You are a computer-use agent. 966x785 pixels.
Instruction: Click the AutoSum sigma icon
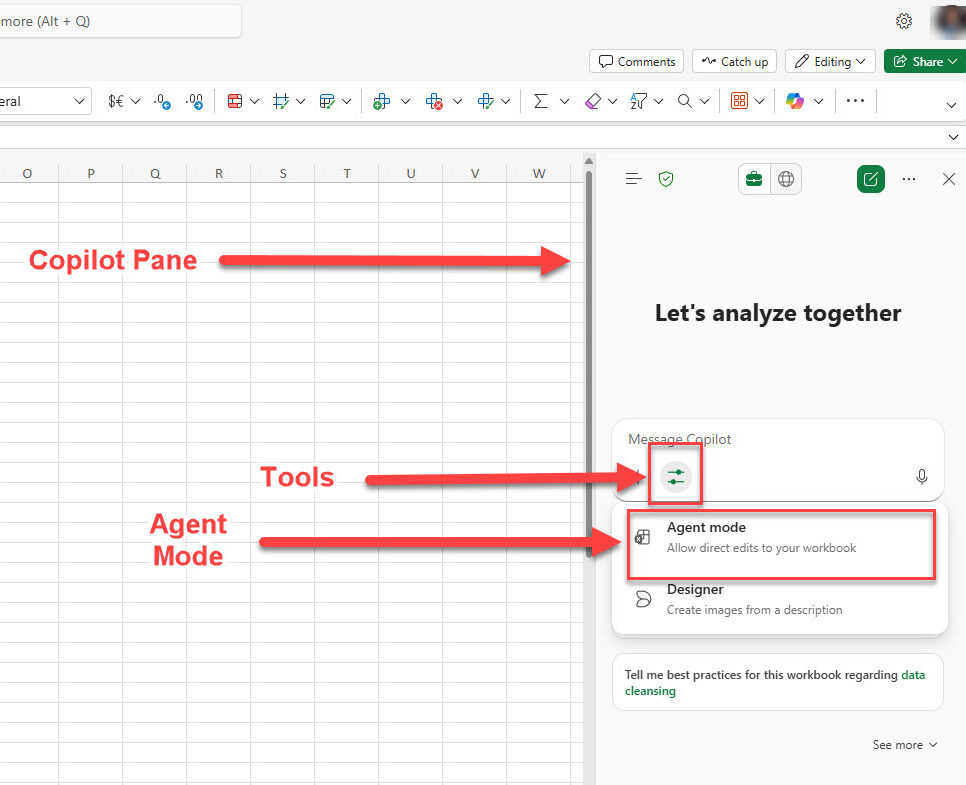click(x=540, y=101)
